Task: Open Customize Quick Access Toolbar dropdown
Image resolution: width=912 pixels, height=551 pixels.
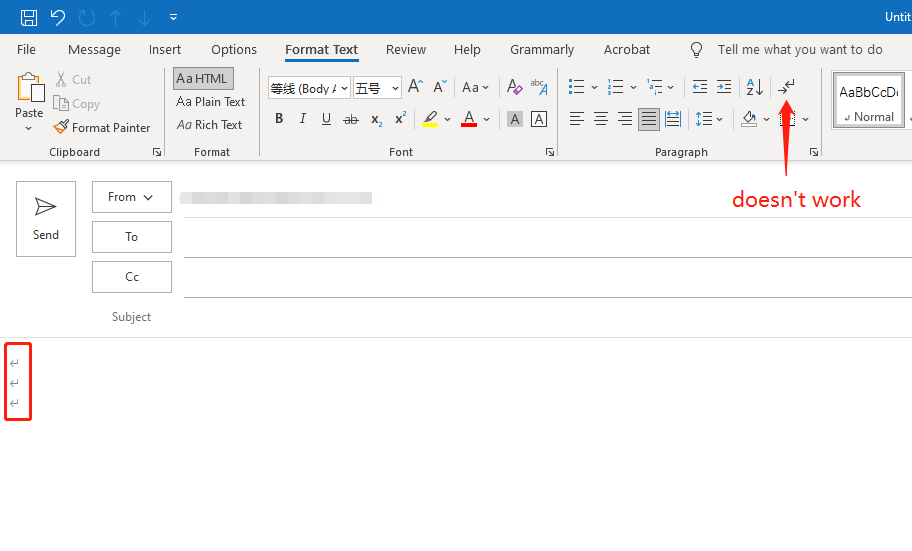Action: click(173, 17)
